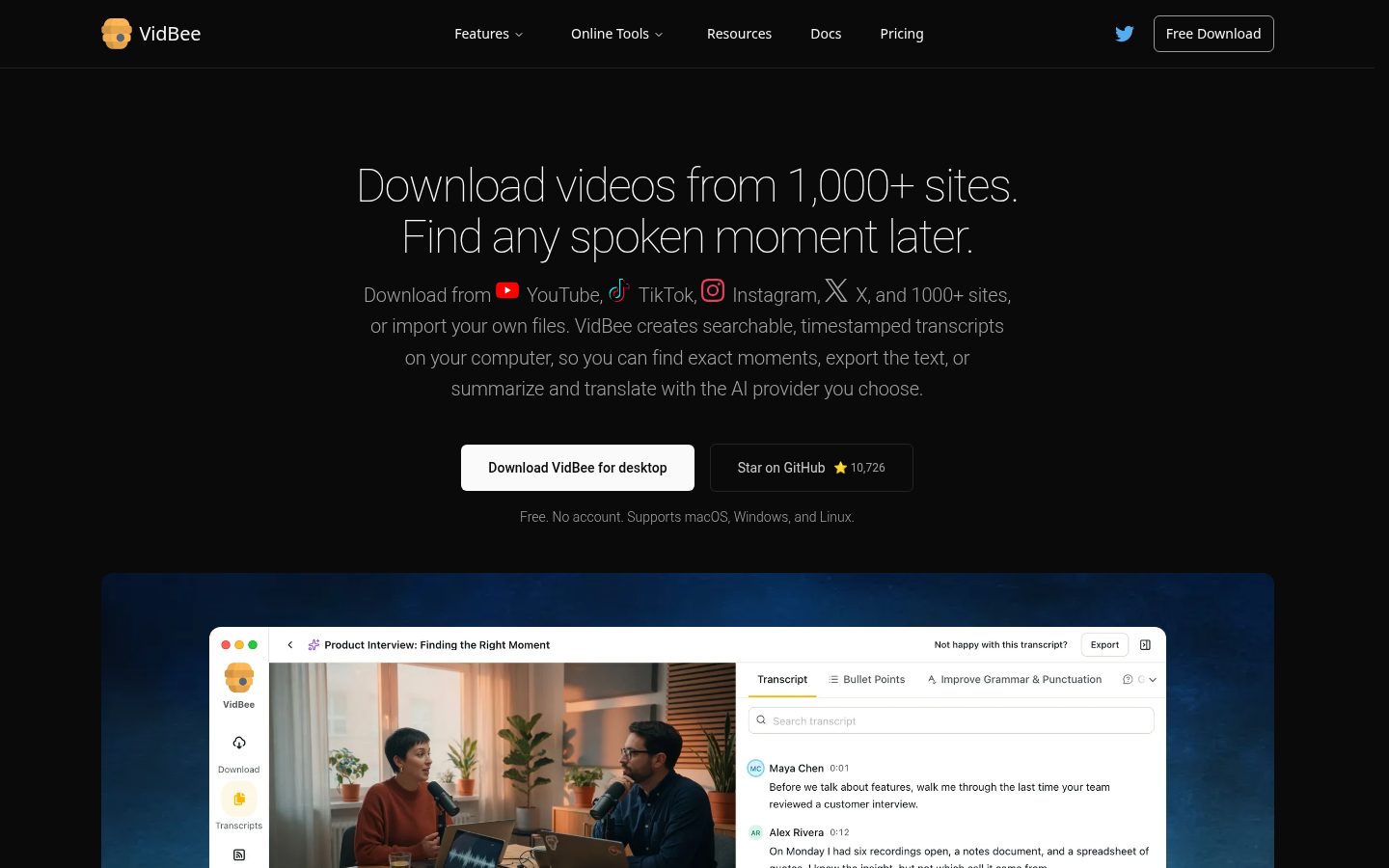Click the Export button

(1104, 645)
